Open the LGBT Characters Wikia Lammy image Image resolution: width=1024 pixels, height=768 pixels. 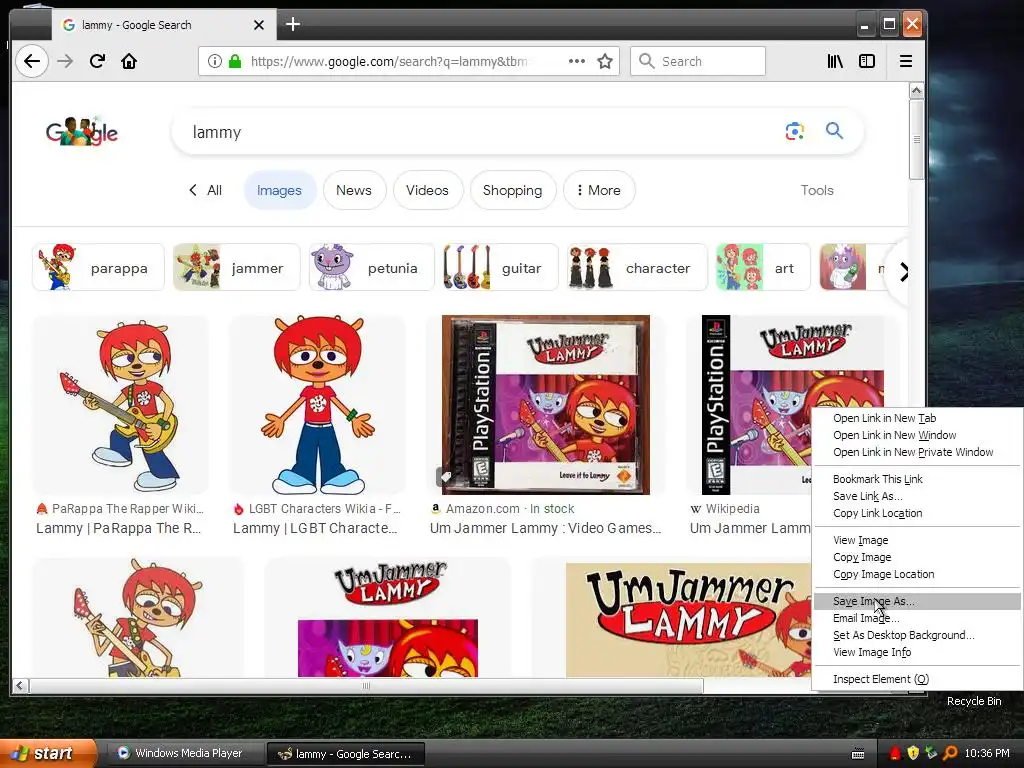[317, 405]
